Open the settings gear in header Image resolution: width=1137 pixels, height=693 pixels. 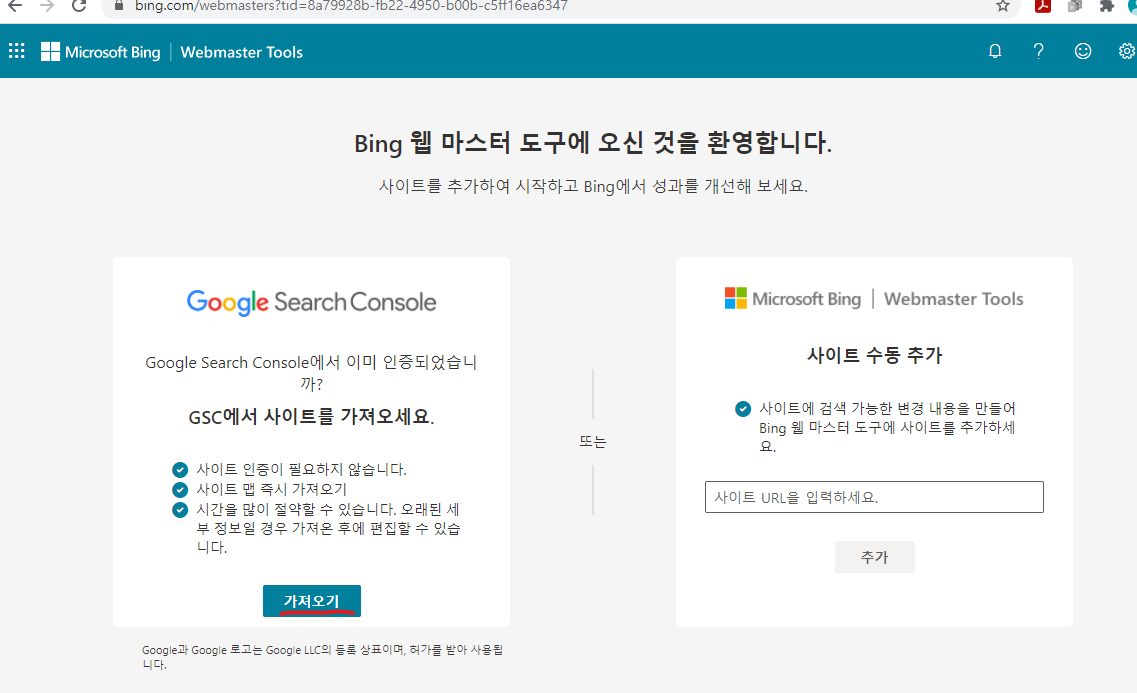1127,51
